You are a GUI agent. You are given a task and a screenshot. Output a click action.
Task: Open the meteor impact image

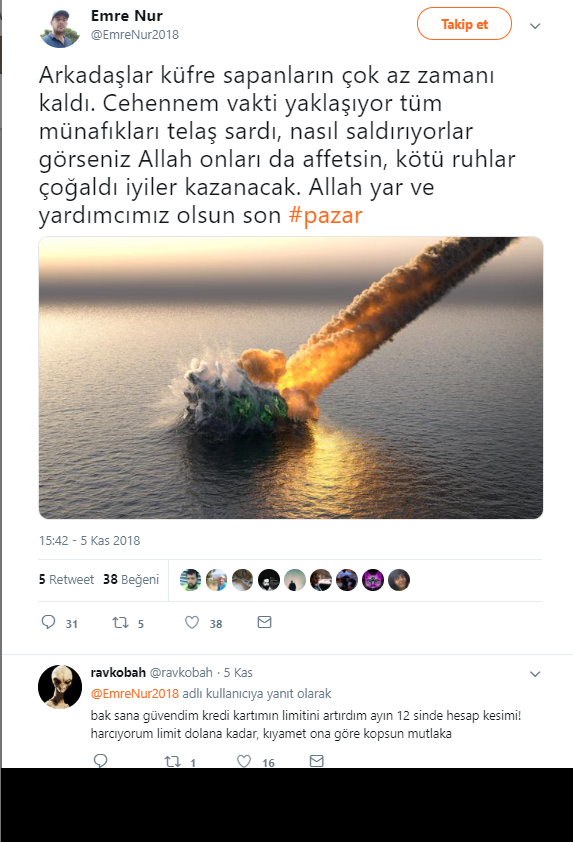pos(291,378)
